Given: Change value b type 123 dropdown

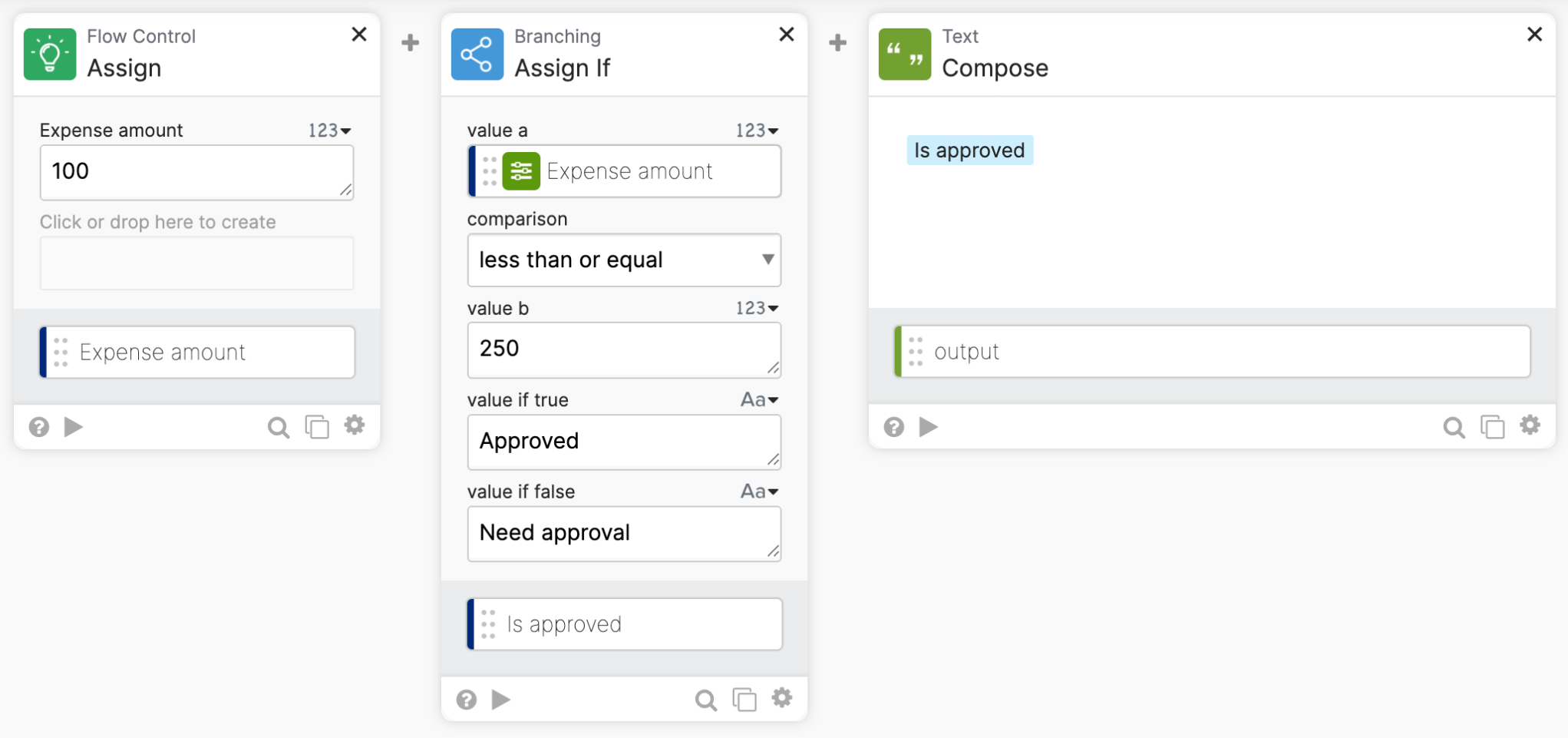Looking at the screenshot, I should [x=758, y=308].
